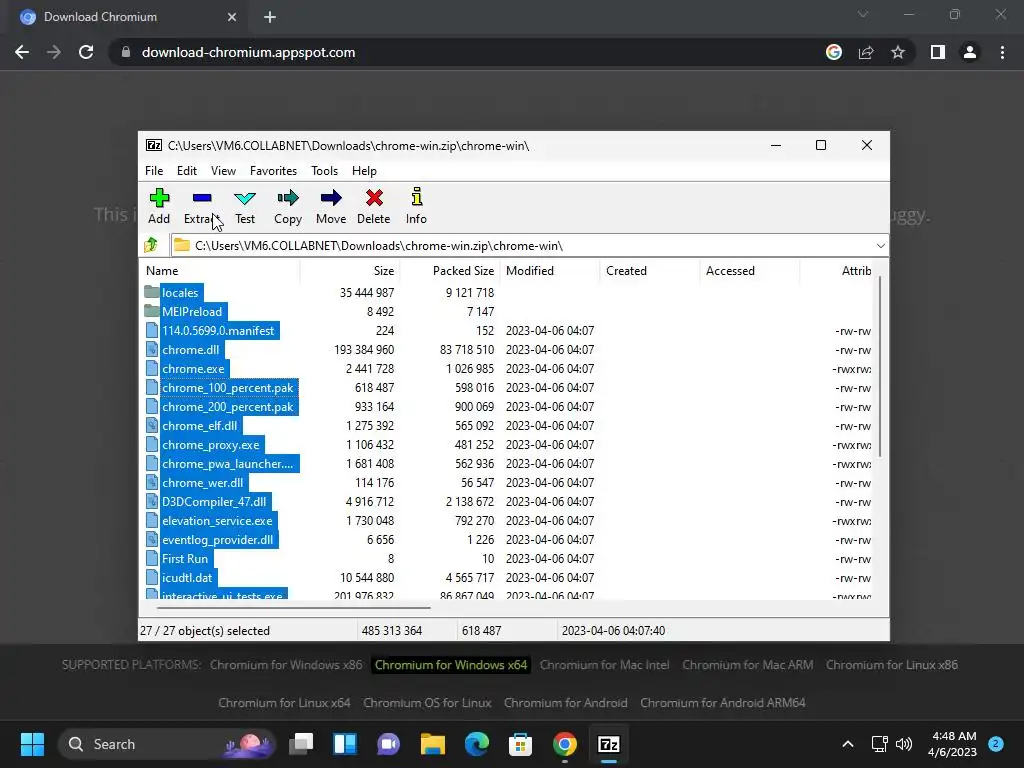Image resolution: width=1024 pixels, height=768 pixels.
Task: Open the View menu
Action: tap(223, 171)
